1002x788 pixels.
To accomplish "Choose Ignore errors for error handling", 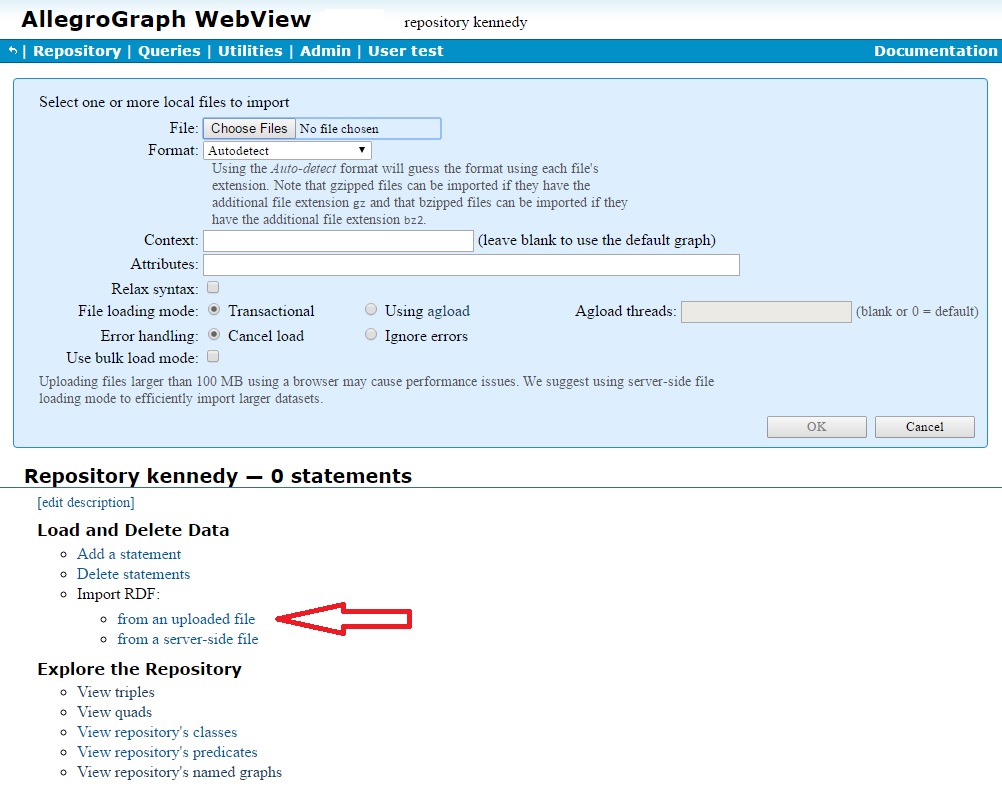I will (x=371, y=335).
